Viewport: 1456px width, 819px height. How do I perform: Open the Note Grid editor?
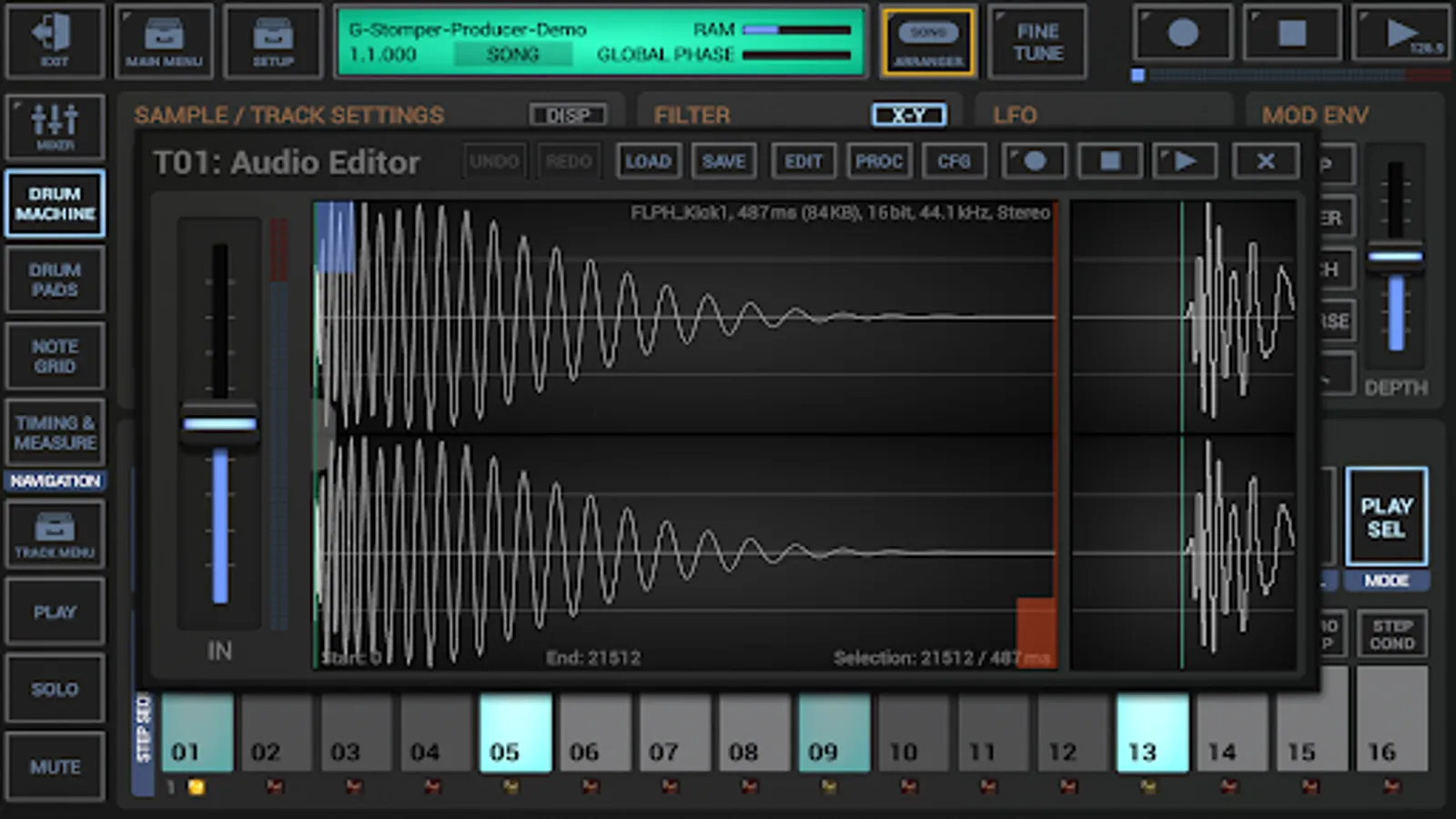pos(56,356)
